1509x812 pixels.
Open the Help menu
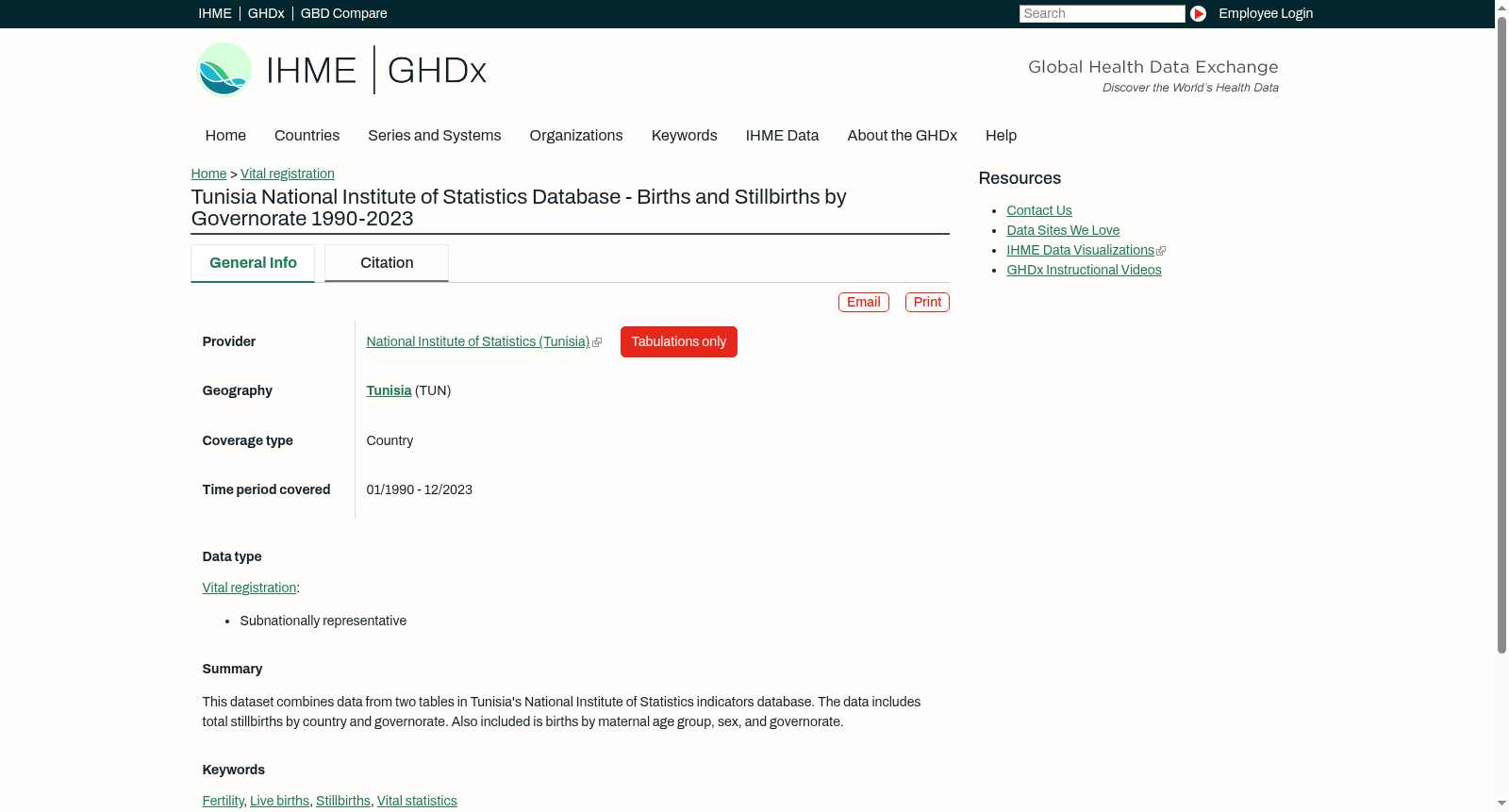(x=1001, y=136)
